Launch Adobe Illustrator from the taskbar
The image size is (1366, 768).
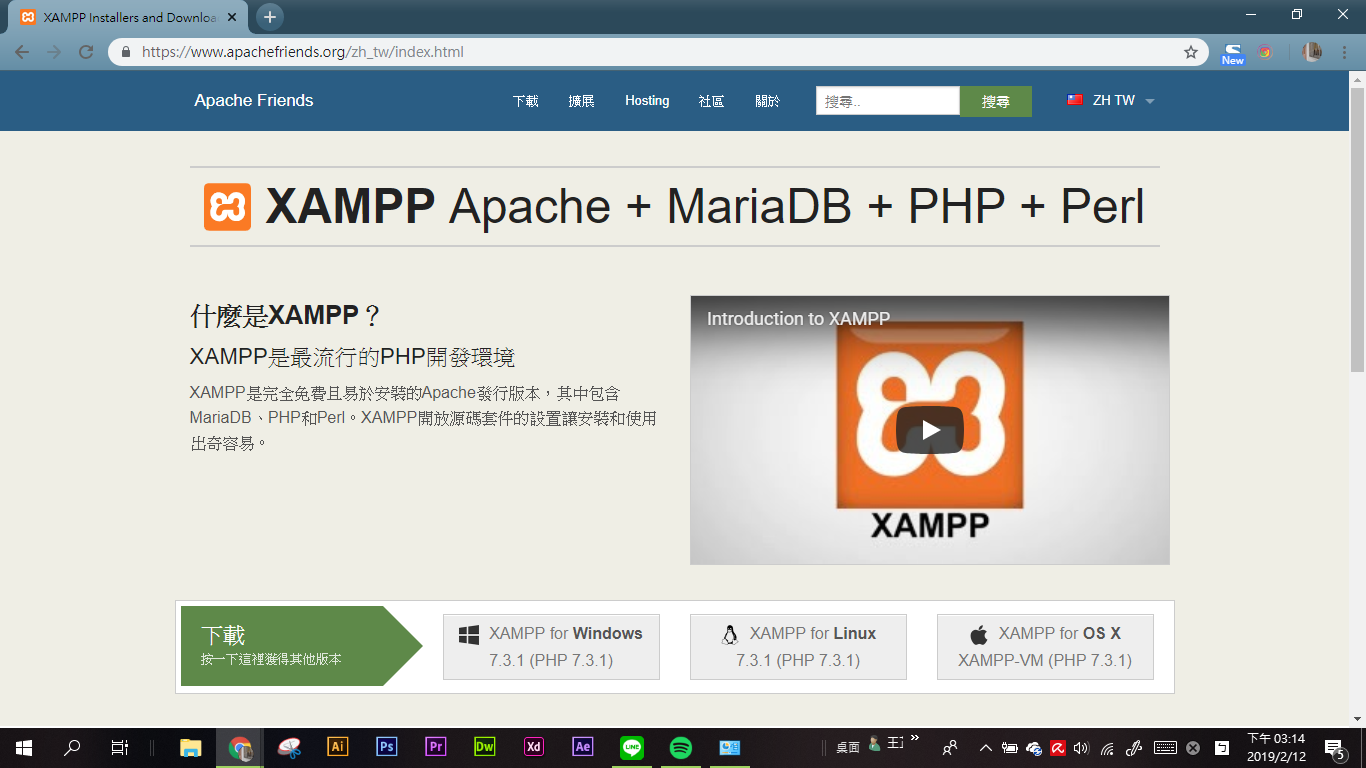pos(338,747)
